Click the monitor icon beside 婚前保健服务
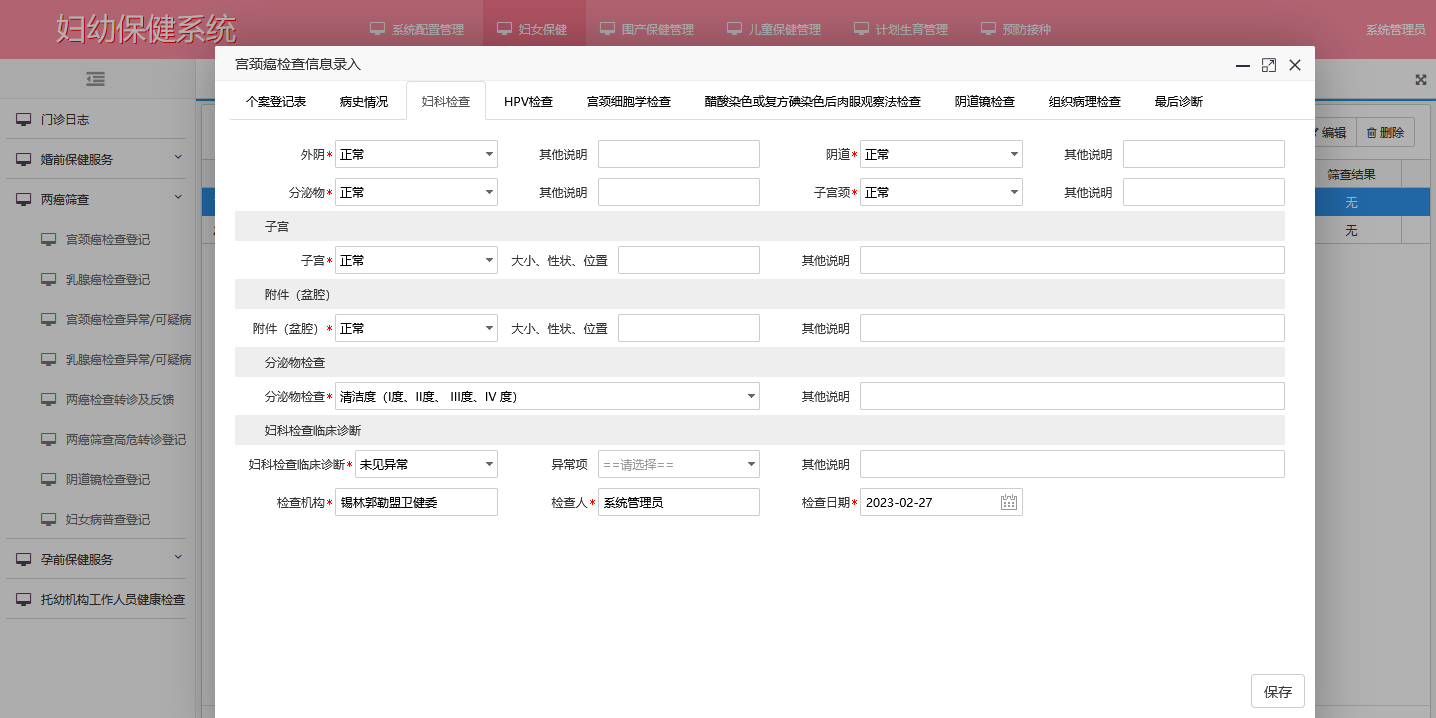 pos(24,159)
